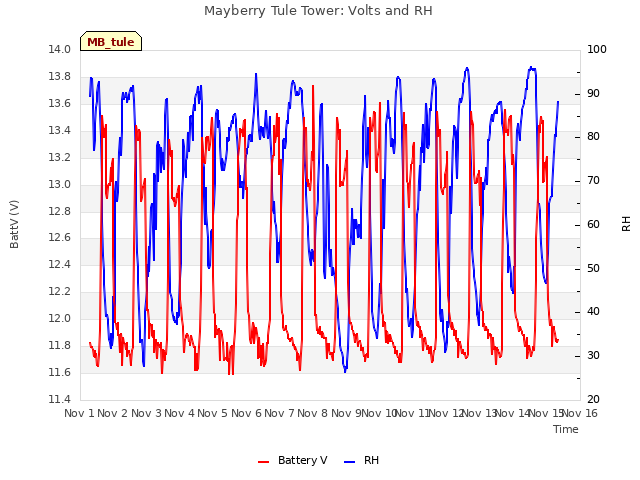Click the 'Nov 11' date label
The height and width of the screenshot is (480, 640).
point(413,413)
